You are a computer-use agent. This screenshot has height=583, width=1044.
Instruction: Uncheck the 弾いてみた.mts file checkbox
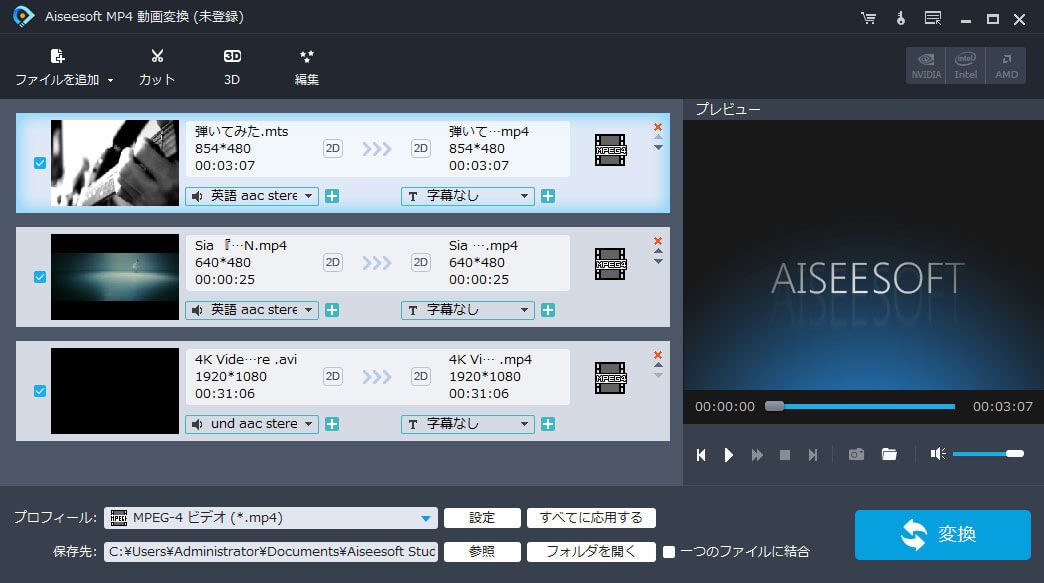[x=40, y=163]
